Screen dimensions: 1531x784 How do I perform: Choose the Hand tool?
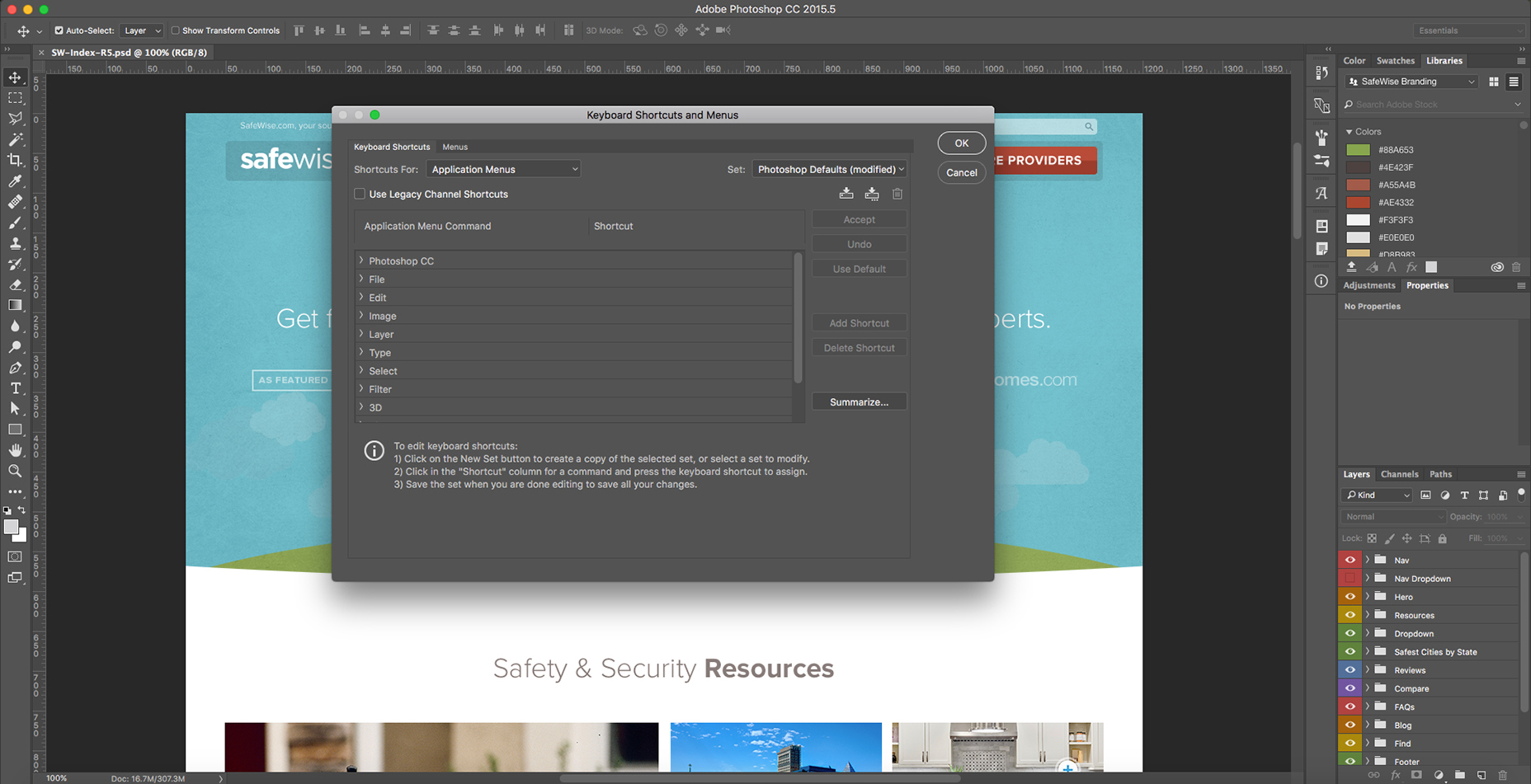(15, 450)
